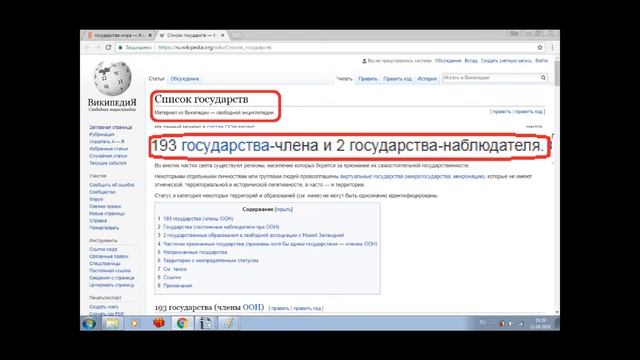Screen dimensions: 640x360
Task: Open 'Ссылки сюда' tools link
Action: point(103,249)
